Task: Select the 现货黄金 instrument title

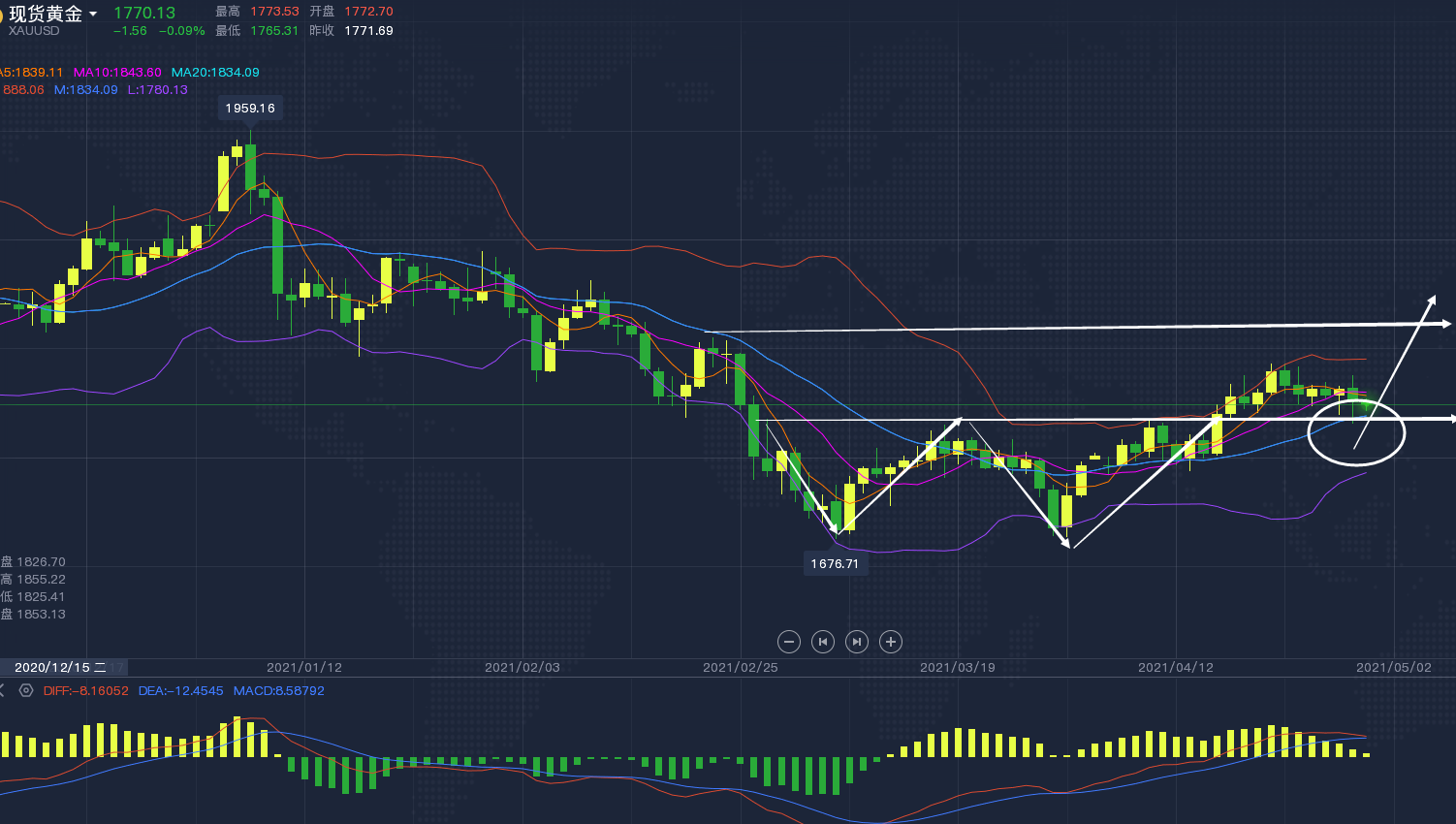Action: 46,14
